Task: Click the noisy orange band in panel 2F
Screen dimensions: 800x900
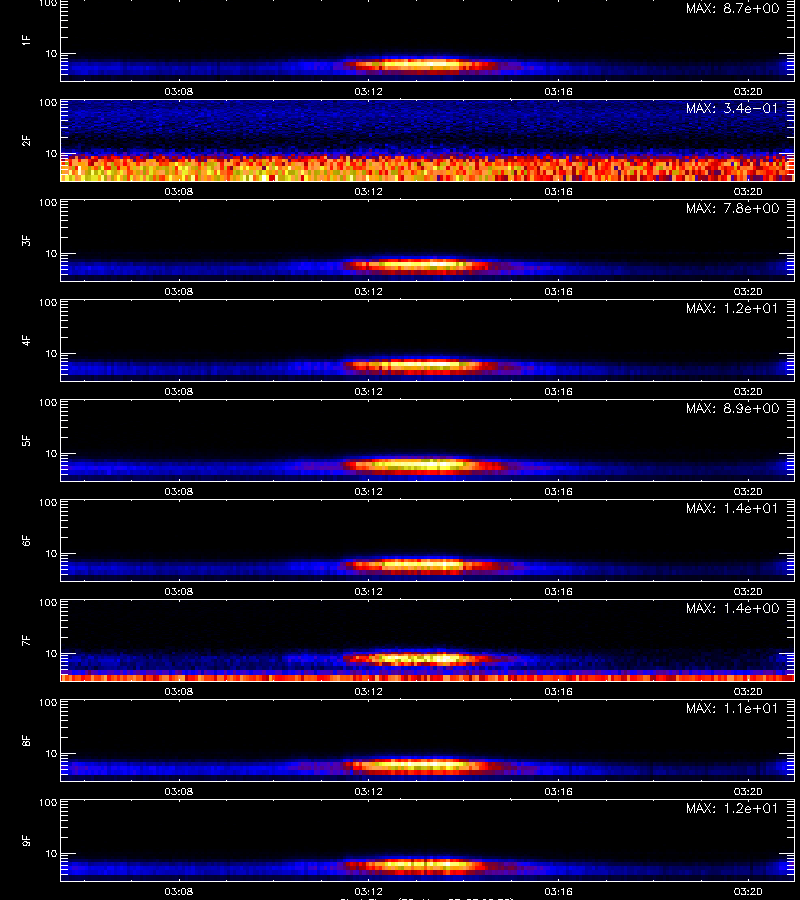Action: [427, 168]
